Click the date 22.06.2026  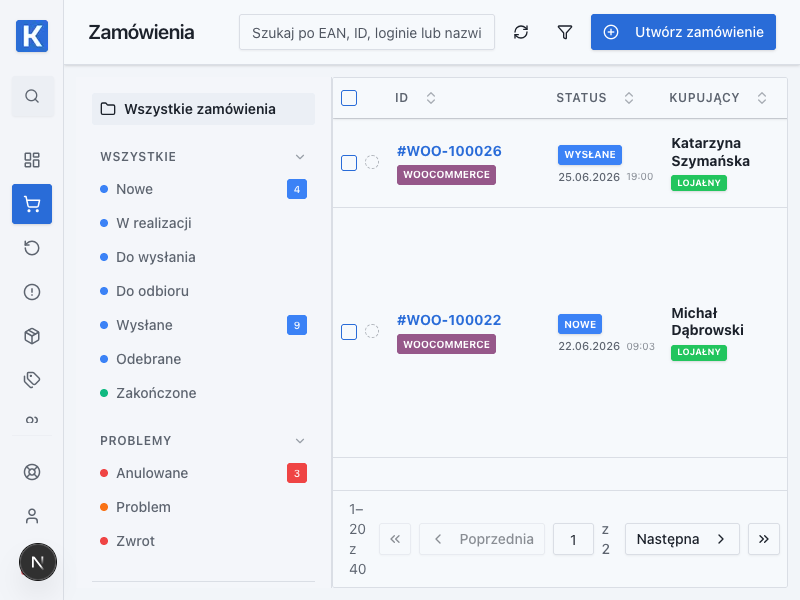click(589, 346)
